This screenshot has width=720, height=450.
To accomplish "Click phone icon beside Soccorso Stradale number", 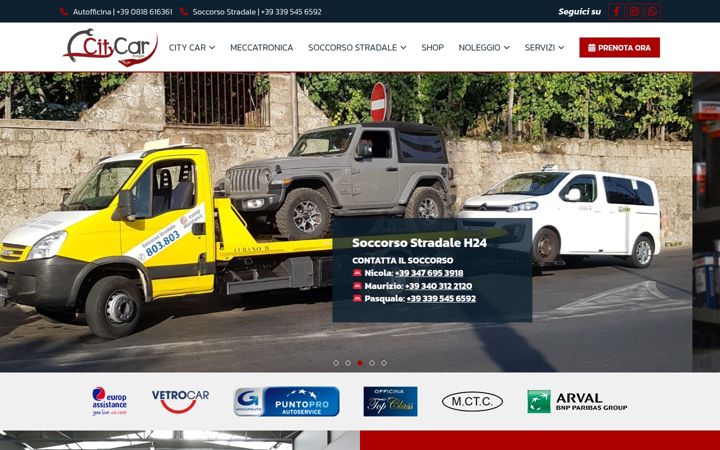I will coord(184,11).
